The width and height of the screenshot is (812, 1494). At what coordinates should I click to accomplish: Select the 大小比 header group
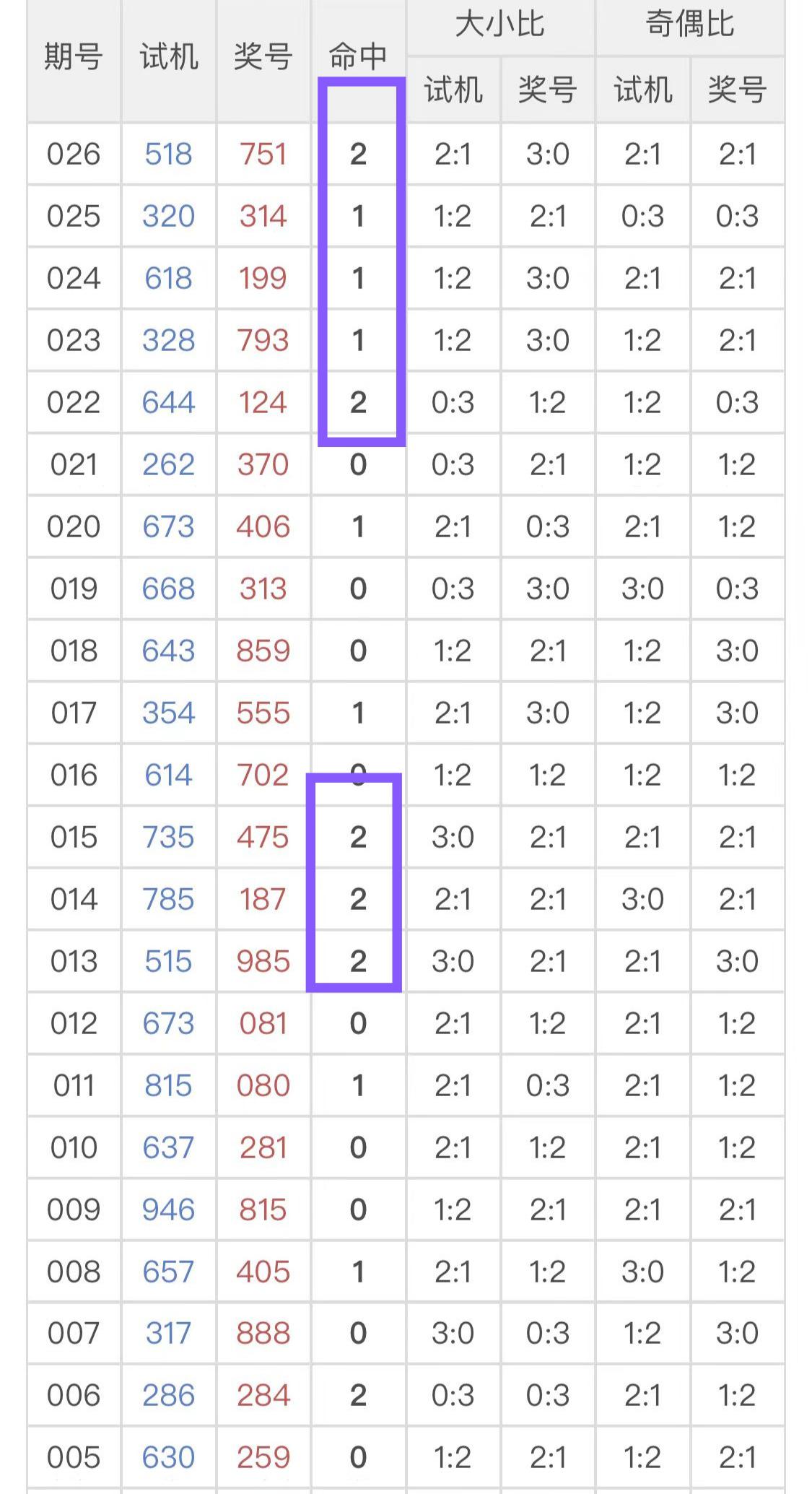[500, 25]
